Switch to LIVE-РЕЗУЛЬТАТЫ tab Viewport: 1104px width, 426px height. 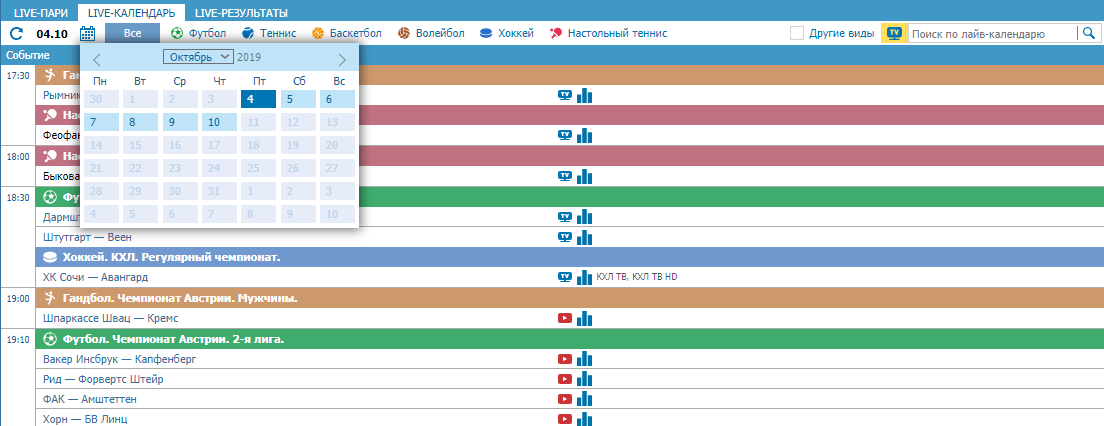[242, 13]
